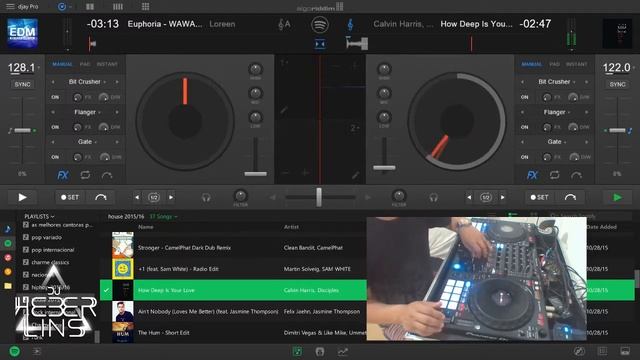Toggle SYNC on the right deck
The height and width of the screenshot is (360, 640).
pyautogui.click(x=617, y=84)
